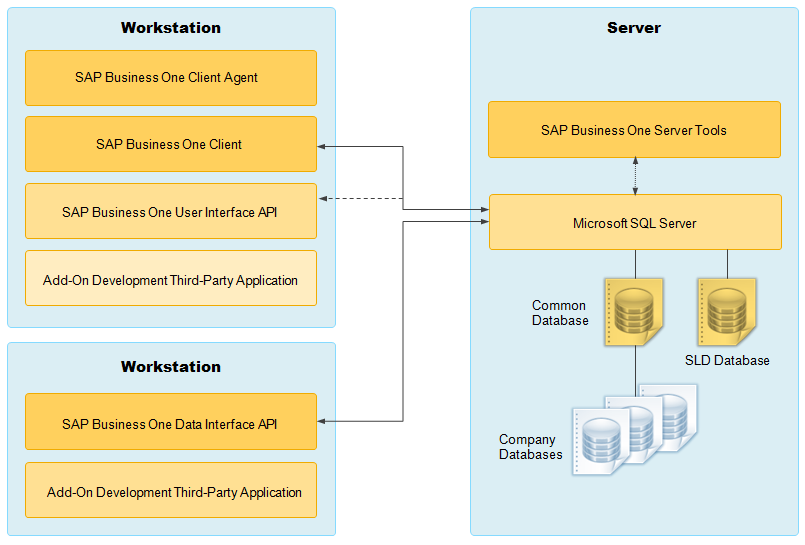Viewport: 805px width, 545px height.
Task: Select the SAP Business One Client Agent box
Action: [x=171, y=78]
